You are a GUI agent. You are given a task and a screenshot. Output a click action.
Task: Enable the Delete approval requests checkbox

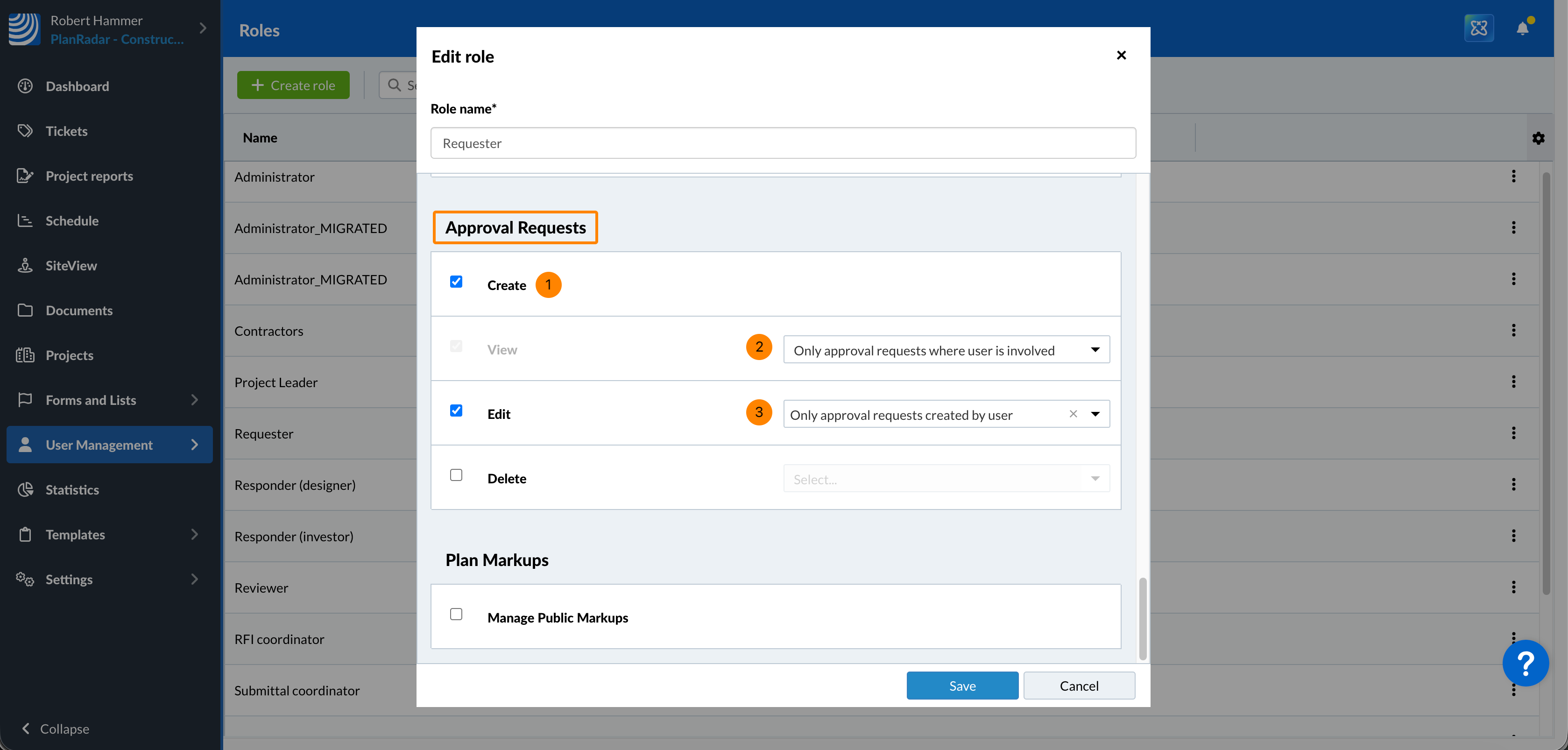(x=456, y=475)
